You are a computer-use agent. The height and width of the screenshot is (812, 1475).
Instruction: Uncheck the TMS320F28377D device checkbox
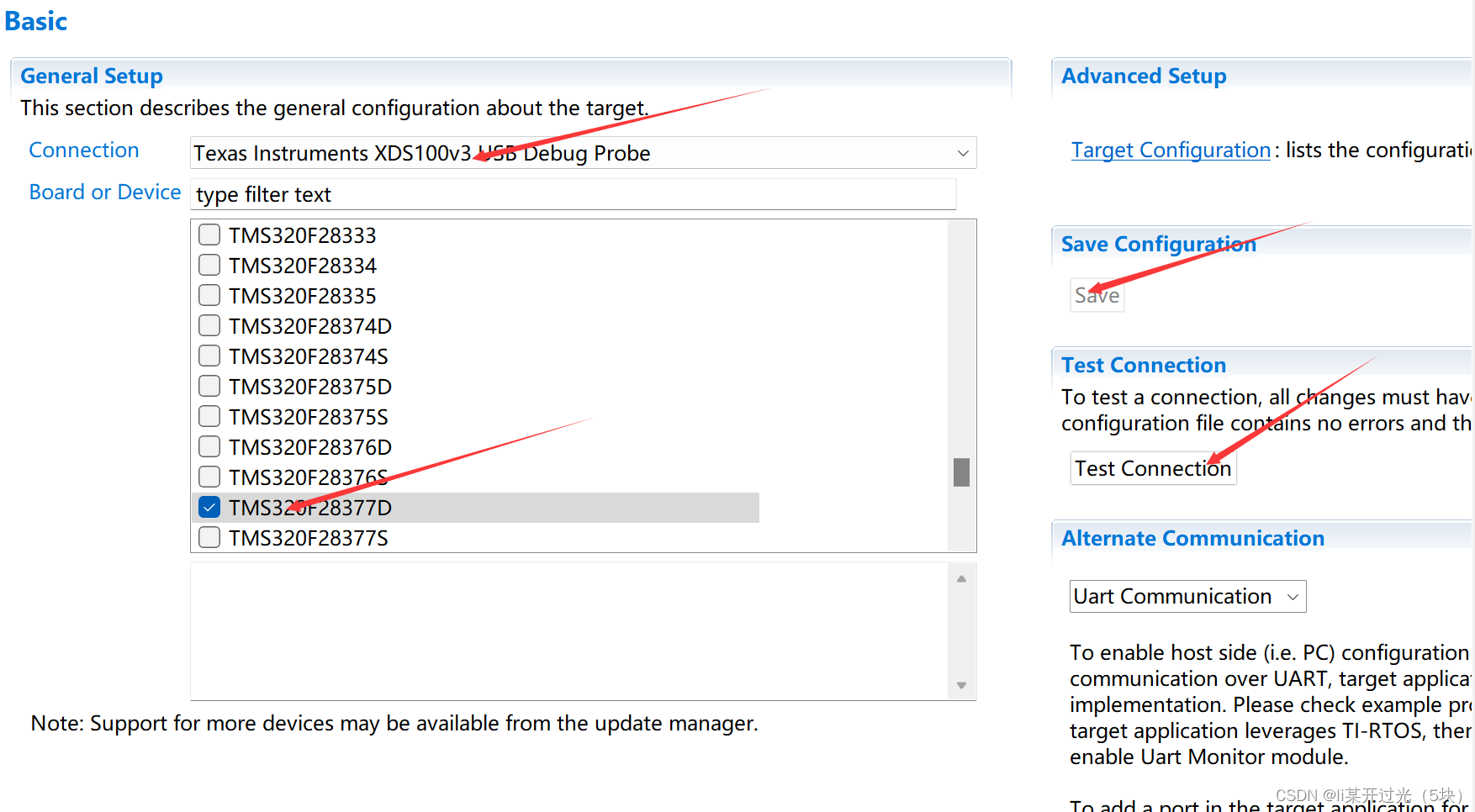pyautogui.click(x=209, y=507)
